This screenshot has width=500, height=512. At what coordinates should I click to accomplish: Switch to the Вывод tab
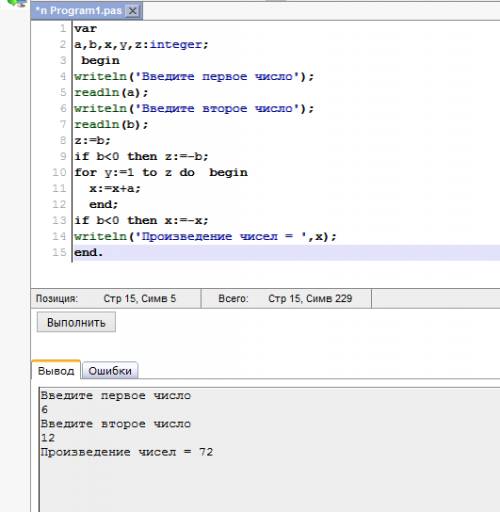click(x=56, y=370)
